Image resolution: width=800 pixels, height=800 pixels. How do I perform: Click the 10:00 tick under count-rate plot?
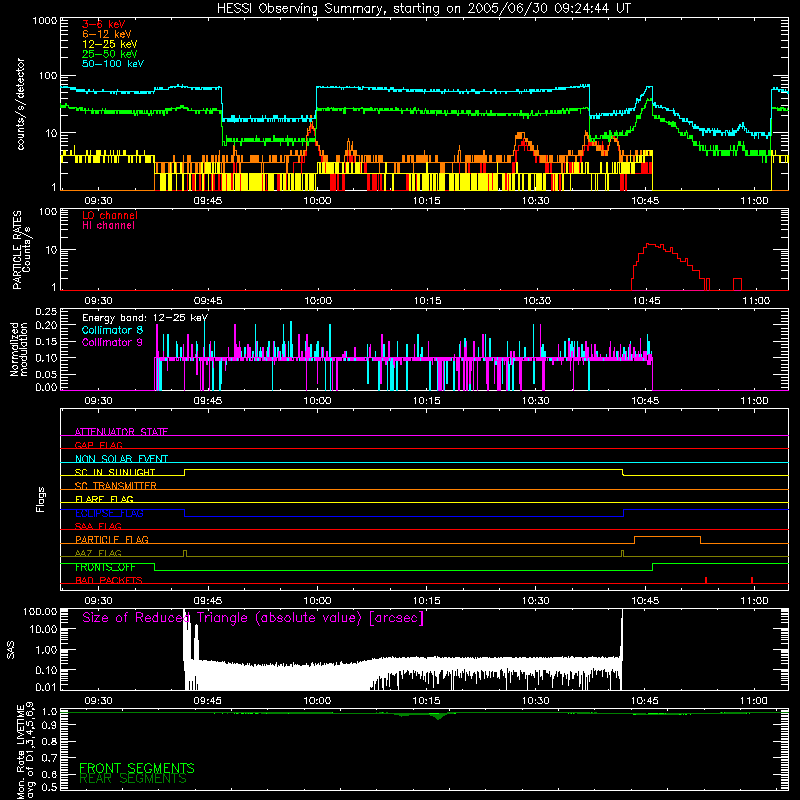tap(317, 201)
